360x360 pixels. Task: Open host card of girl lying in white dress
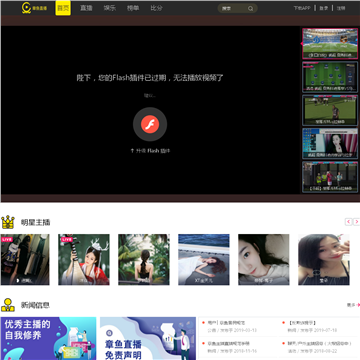pyautogui.click(x=204, y=260)
